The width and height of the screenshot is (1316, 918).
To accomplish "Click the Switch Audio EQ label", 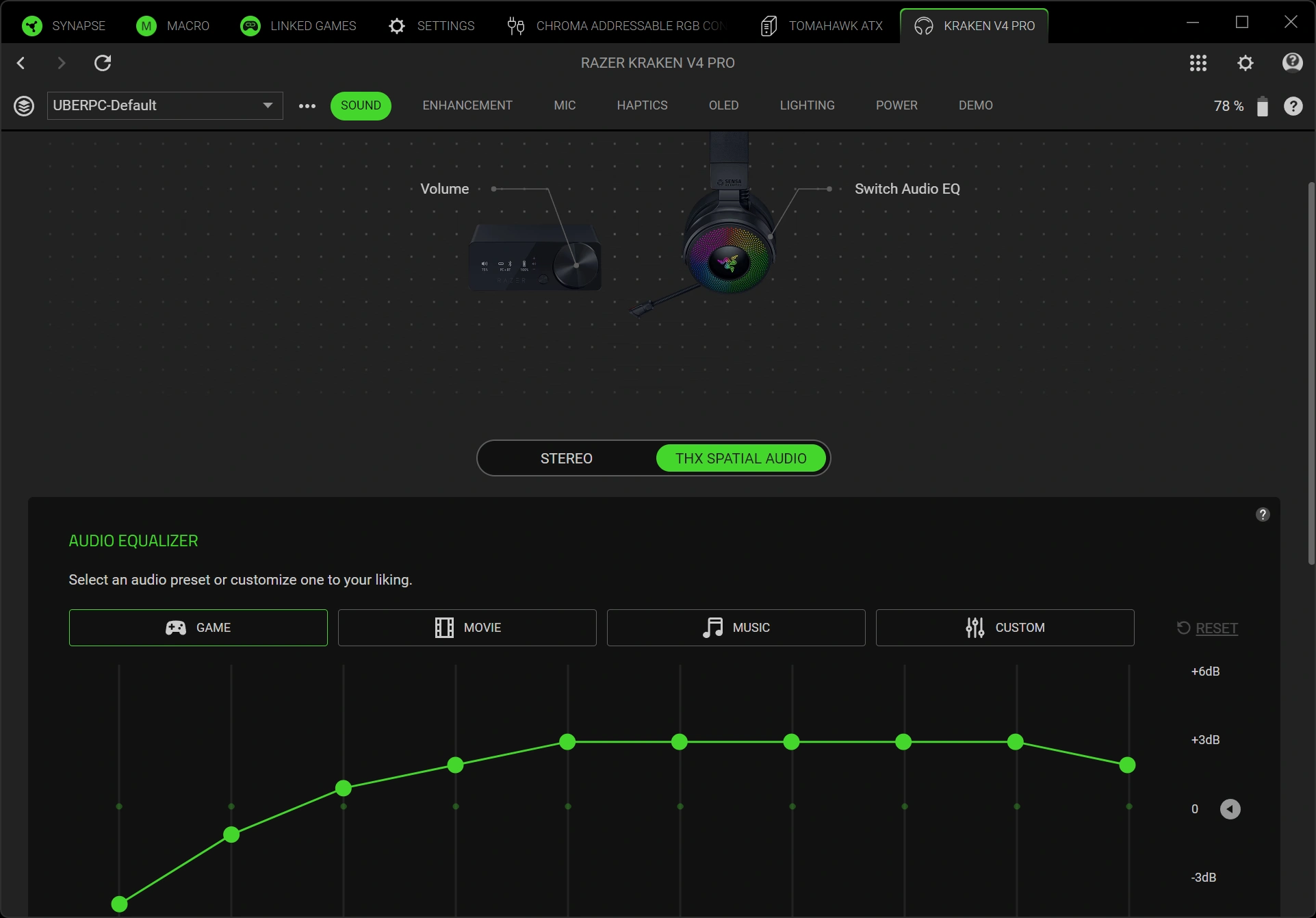I will pyautogui.click(x=907, y=189).
